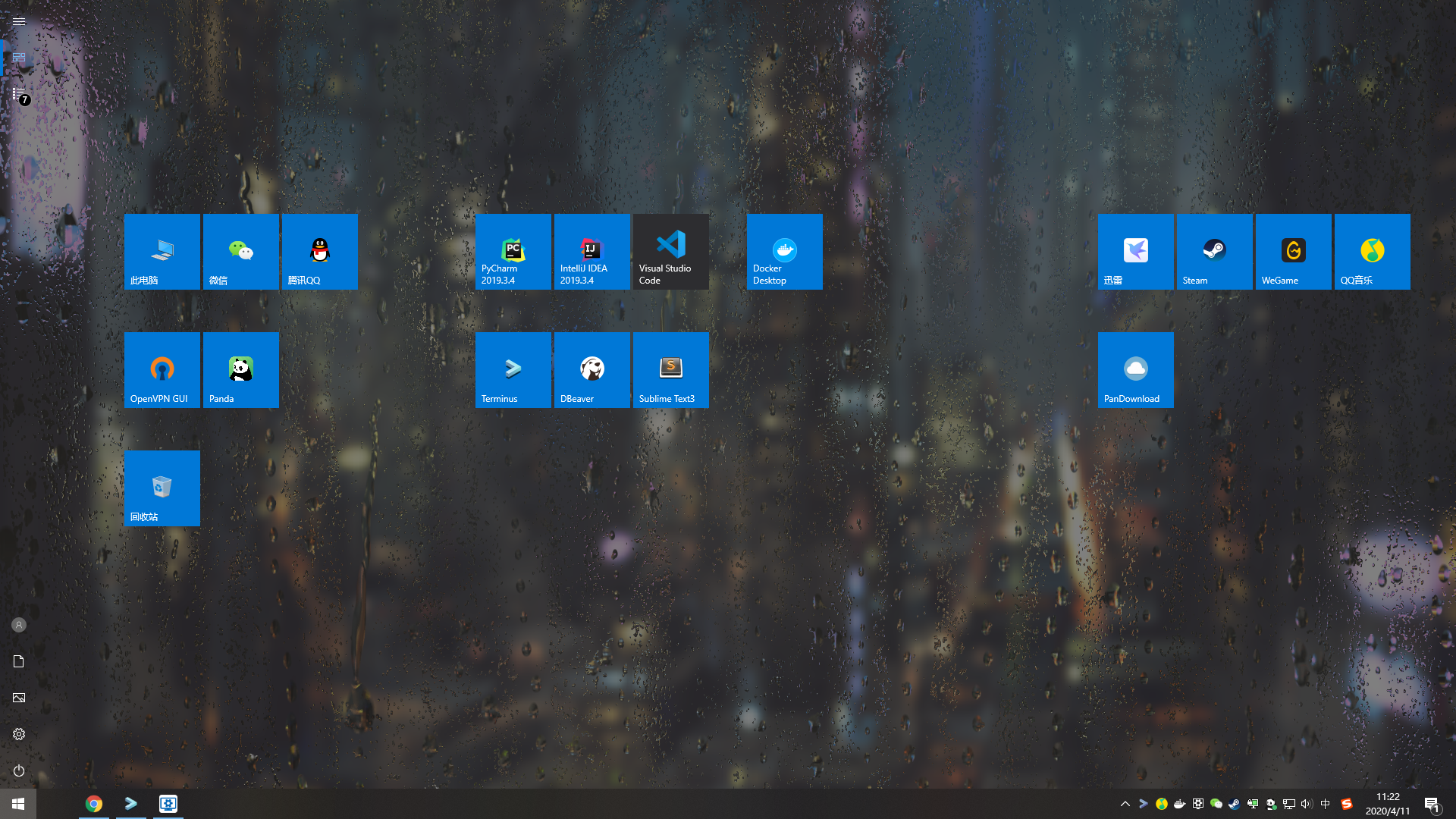Launch the WeGame tile
This screenshot has width=1456, height=819.
tap(1293, 251)
